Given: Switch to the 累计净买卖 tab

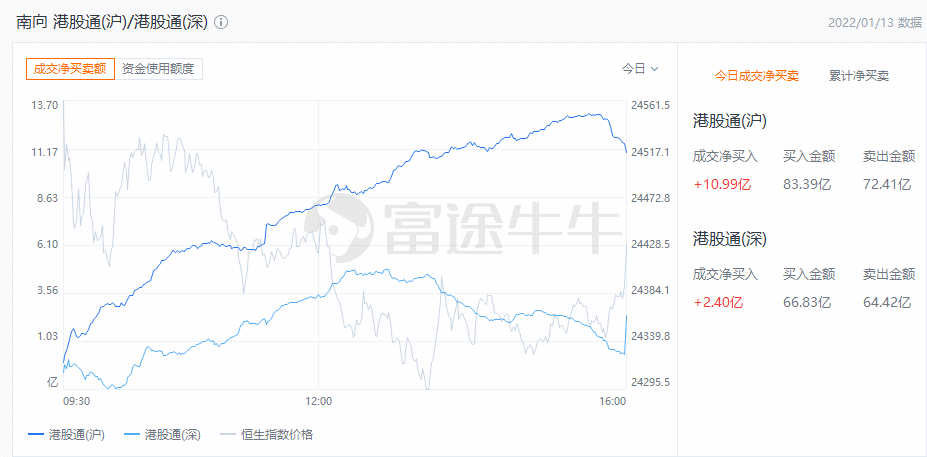Looking at the screenshot, I should (859, 75).
